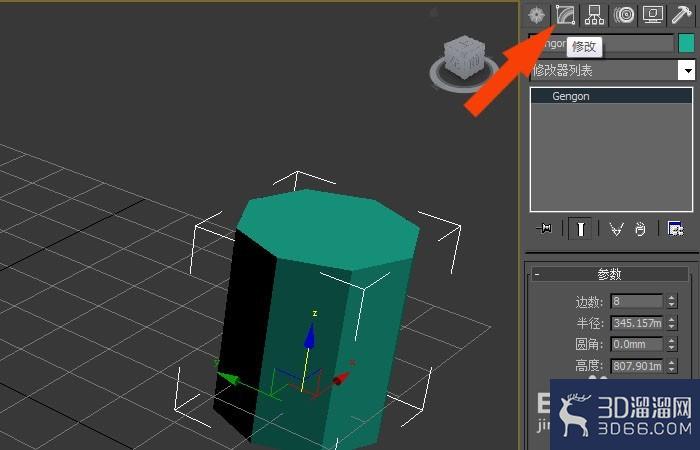This screenshot has width=700, height=450.
Task: Open the Hierarchy panel tab
Action: (x=594, y=15)
